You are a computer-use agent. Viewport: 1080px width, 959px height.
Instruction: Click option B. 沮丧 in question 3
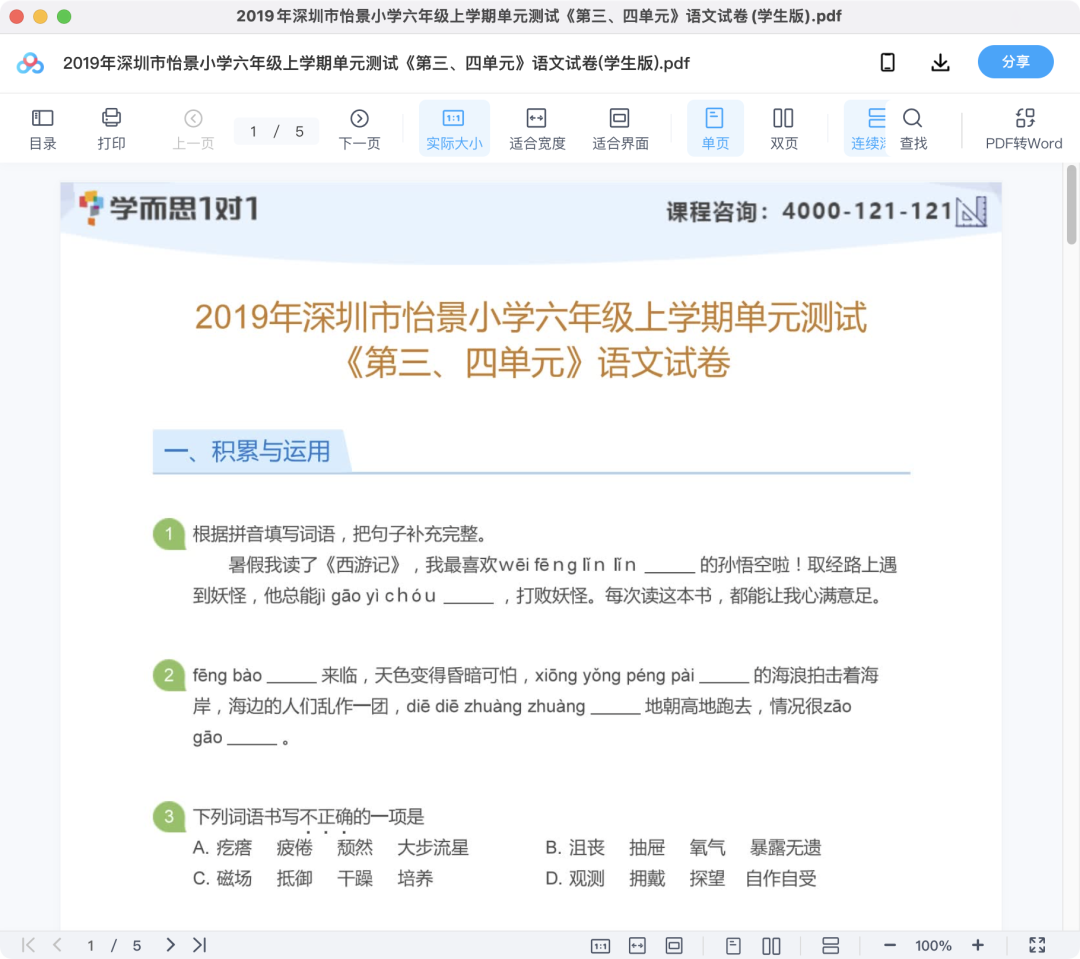tap(575, 847)
